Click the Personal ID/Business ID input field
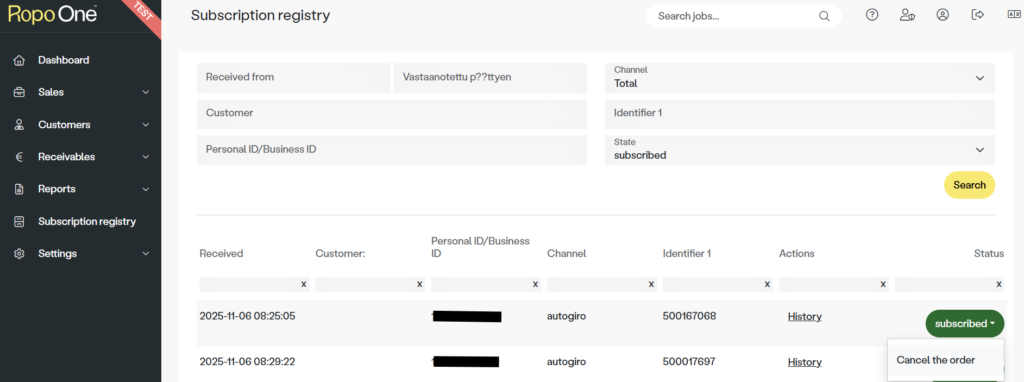Screen dimensions: 1024x382 point(392,150)
